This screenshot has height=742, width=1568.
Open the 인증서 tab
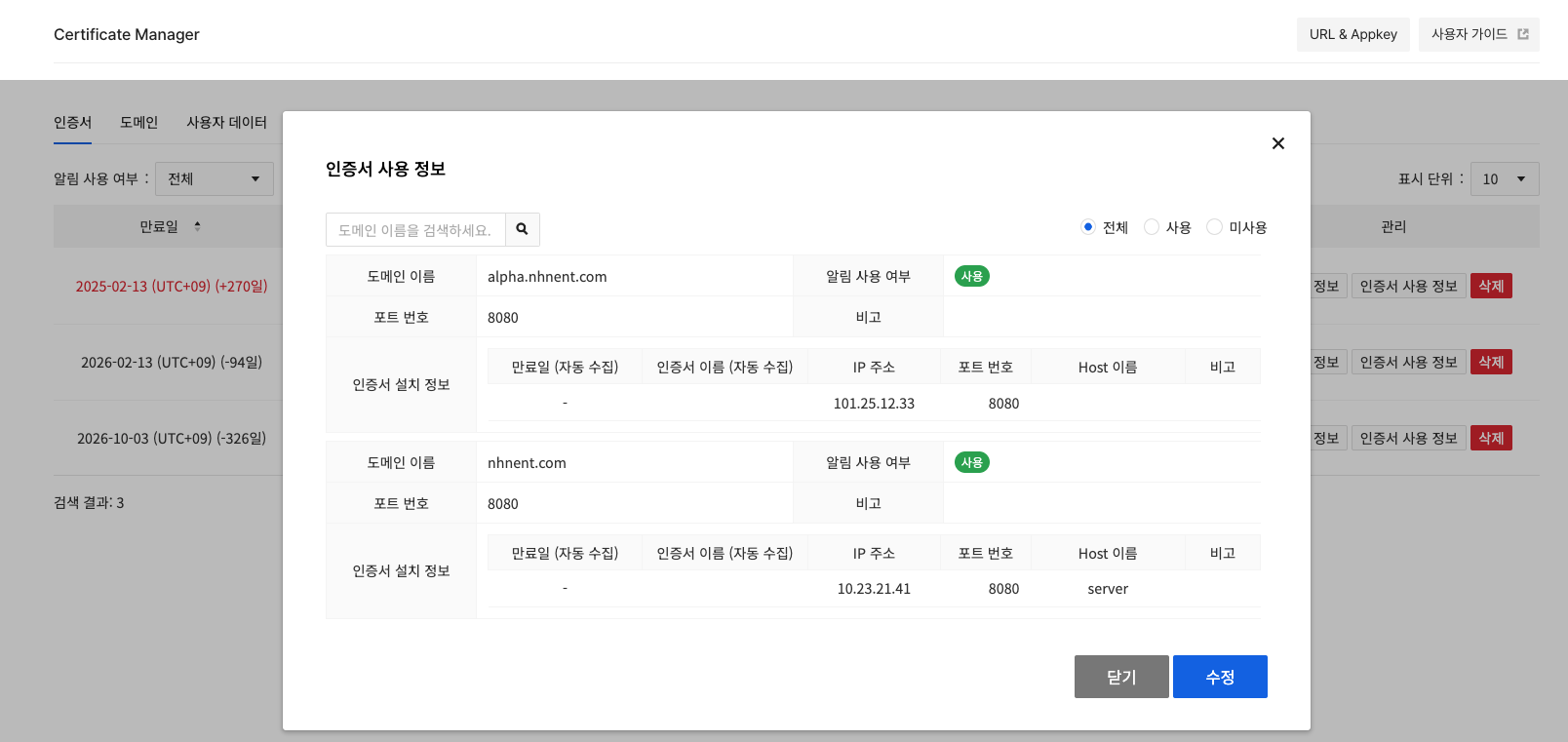pos(72,123)
